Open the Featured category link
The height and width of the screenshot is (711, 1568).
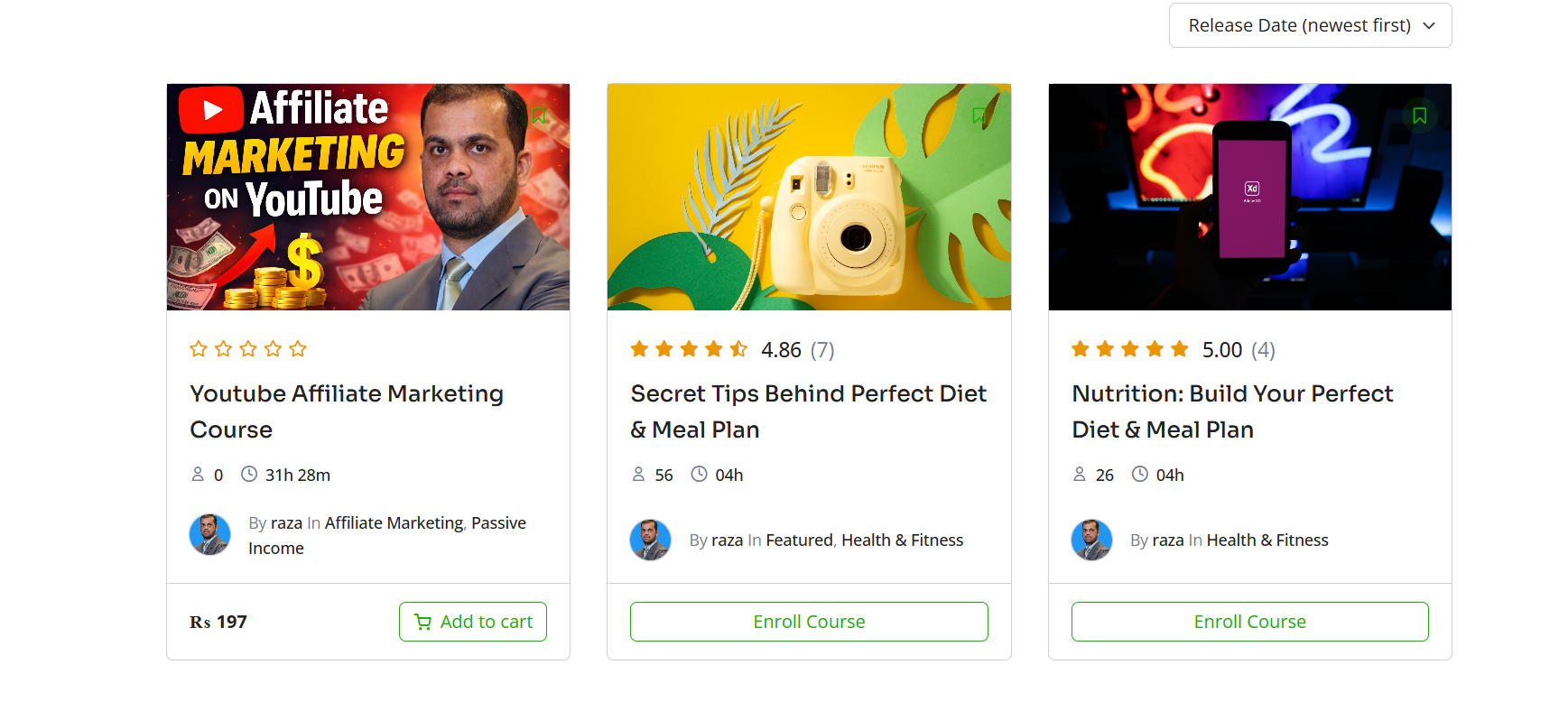point(799,540)
